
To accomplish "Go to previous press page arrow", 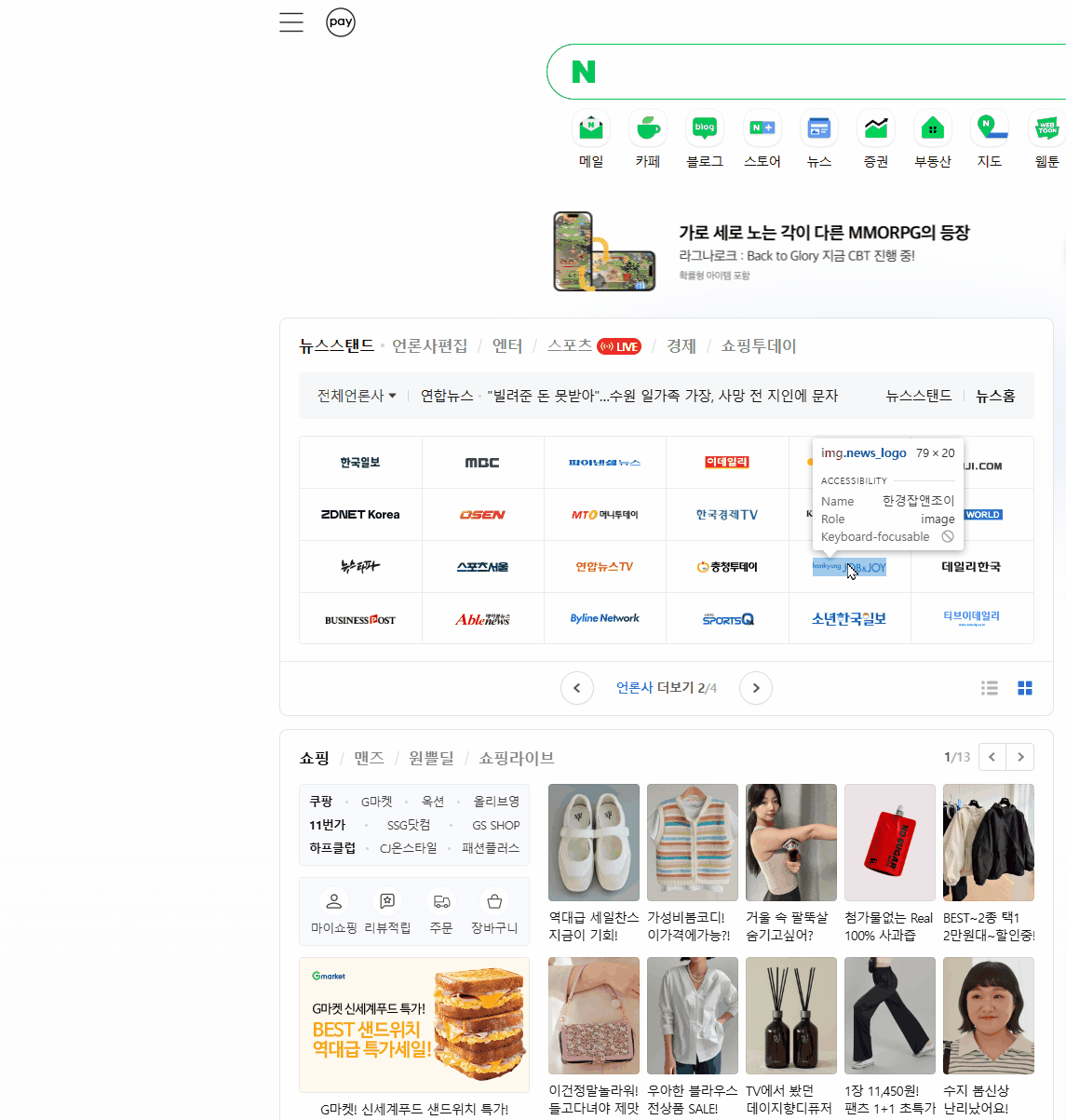I will coord(577,688).
